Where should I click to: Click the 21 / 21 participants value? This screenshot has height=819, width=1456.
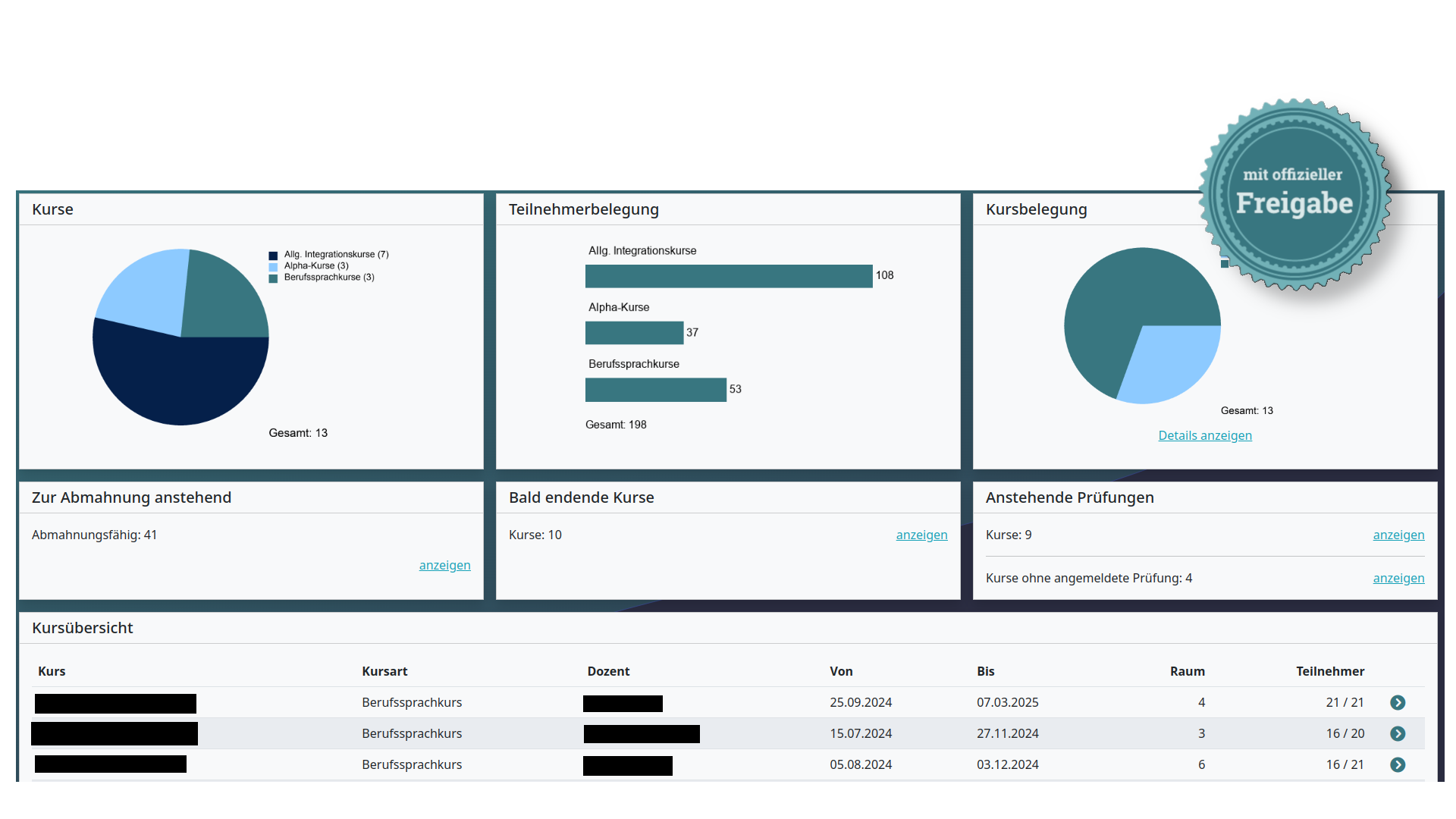[x=1345, y=702]
